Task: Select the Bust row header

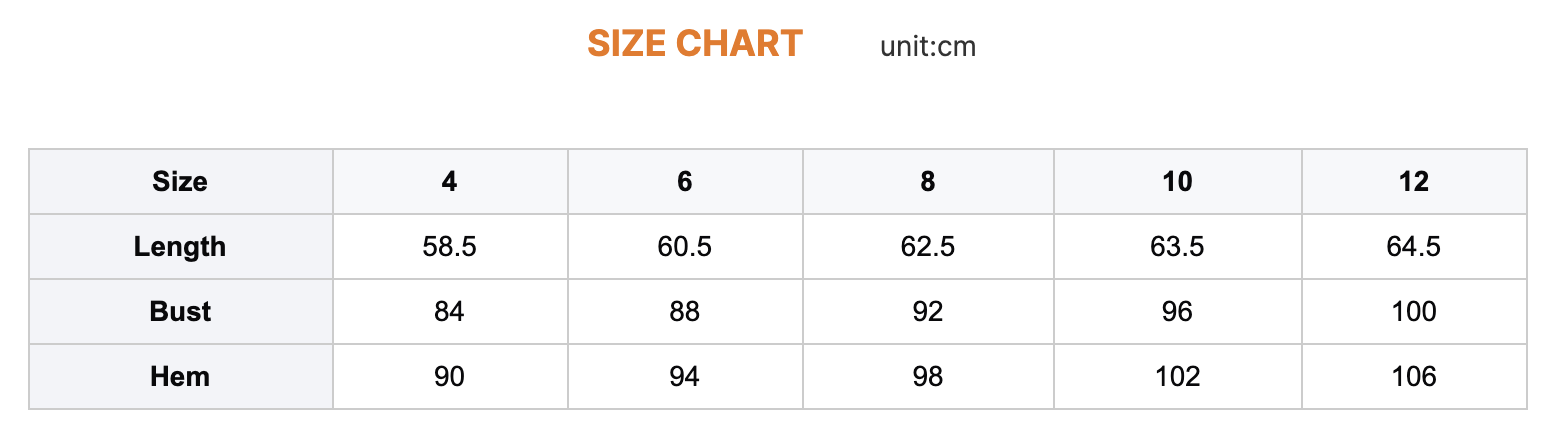Action: click(180, 312)
